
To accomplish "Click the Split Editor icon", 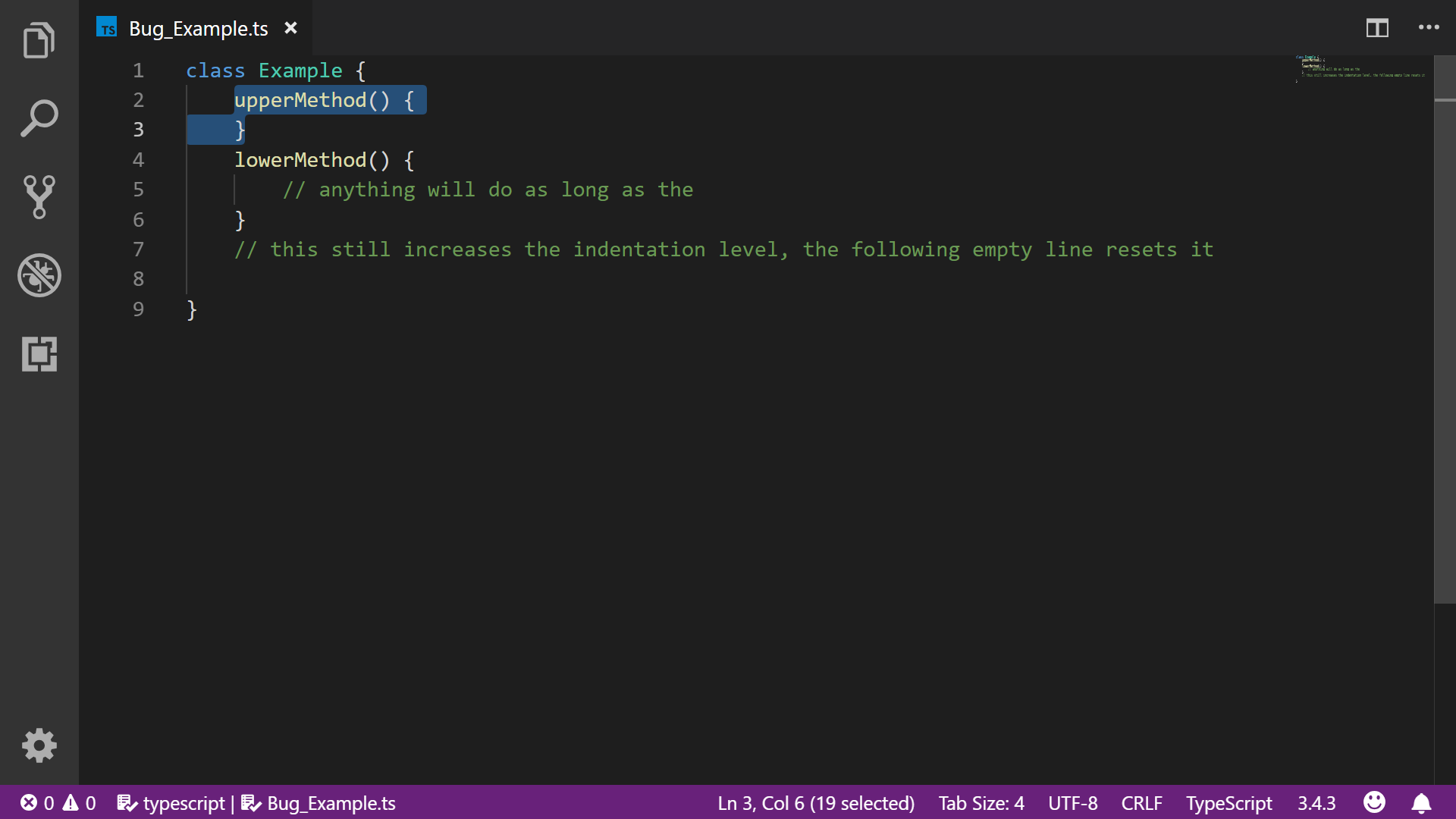I will 1377,28.
